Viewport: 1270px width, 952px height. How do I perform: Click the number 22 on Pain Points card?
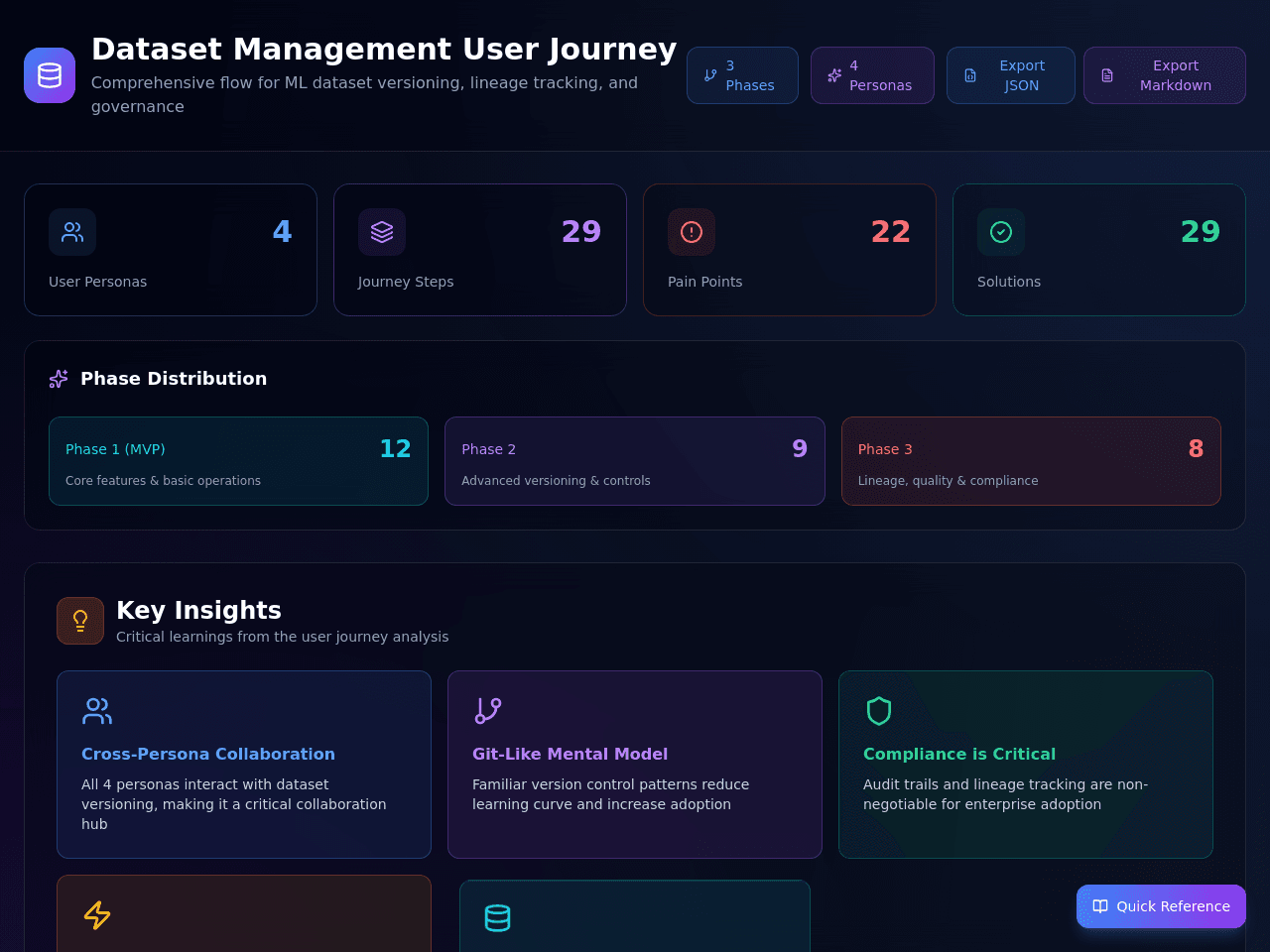(x=891, y=231)
